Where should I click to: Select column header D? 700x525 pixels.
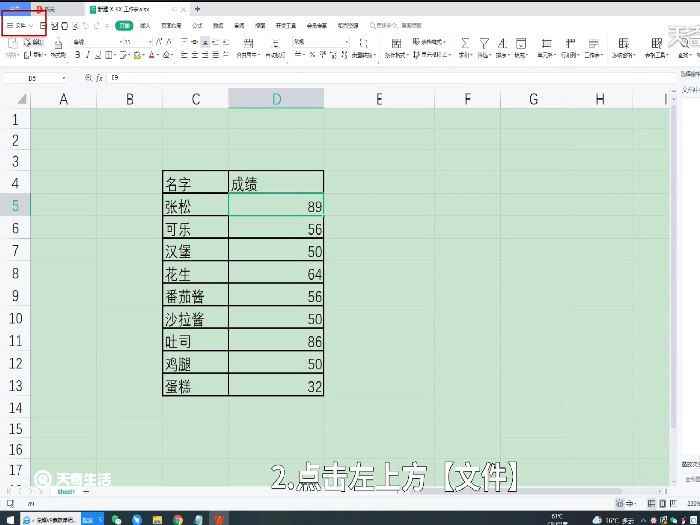point(276,99)
